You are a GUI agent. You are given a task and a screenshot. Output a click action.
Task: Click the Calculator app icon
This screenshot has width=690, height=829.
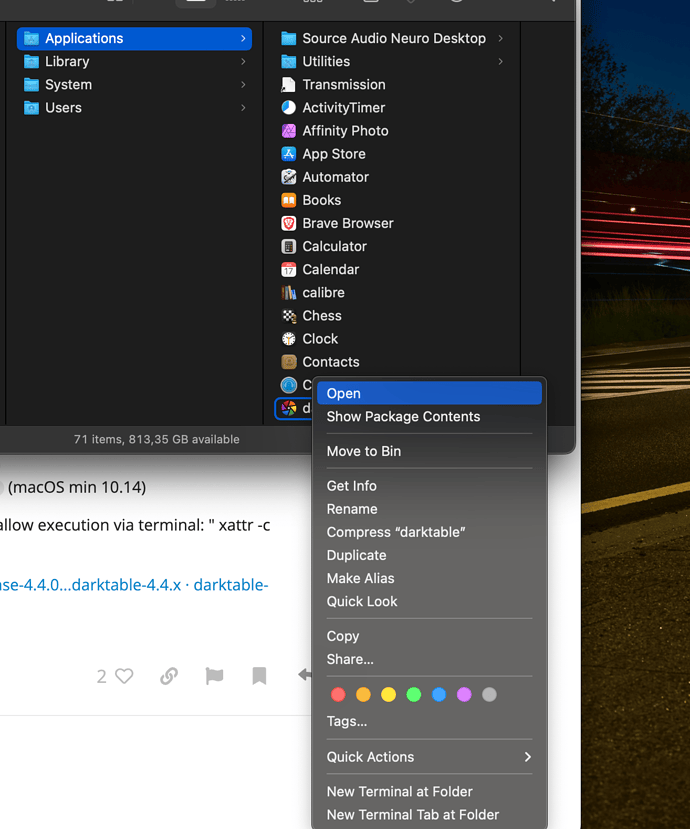tap(289, 246)
